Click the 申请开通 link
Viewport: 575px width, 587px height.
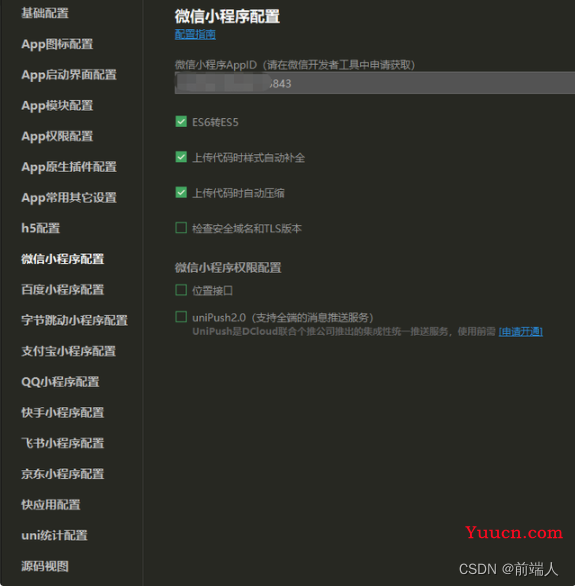pos(521,332)
